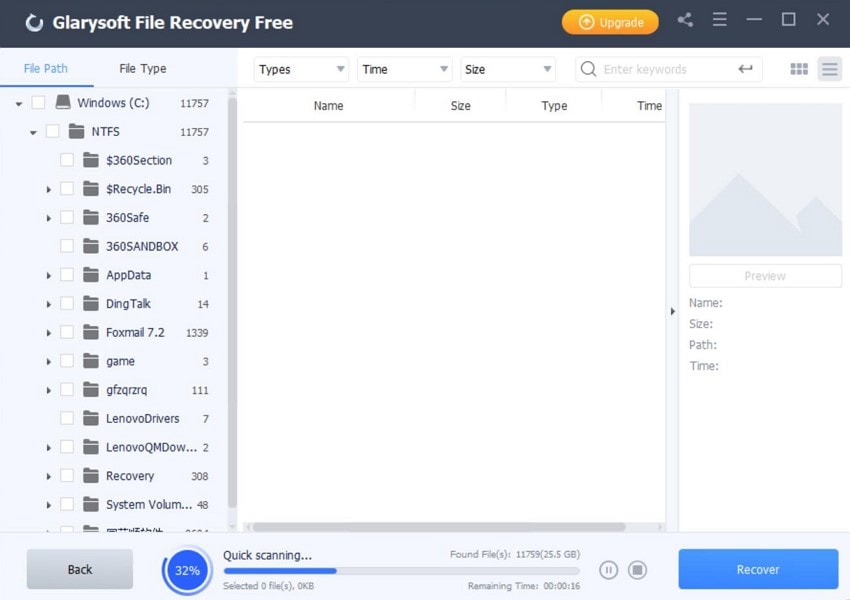
Task: Click the search magnifier icon
Action: click(588, 69)
